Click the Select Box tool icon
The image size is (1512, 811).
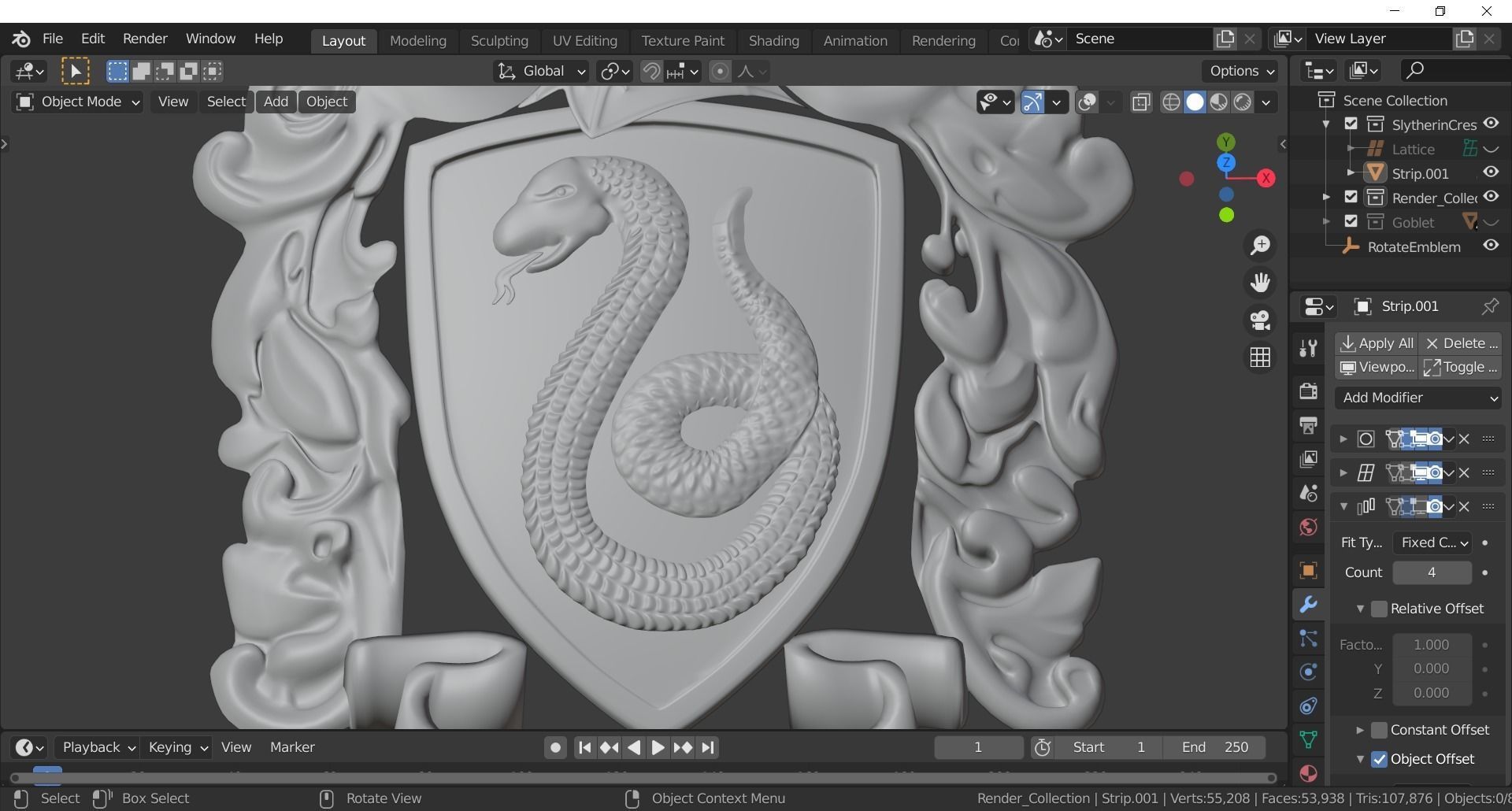76,72
